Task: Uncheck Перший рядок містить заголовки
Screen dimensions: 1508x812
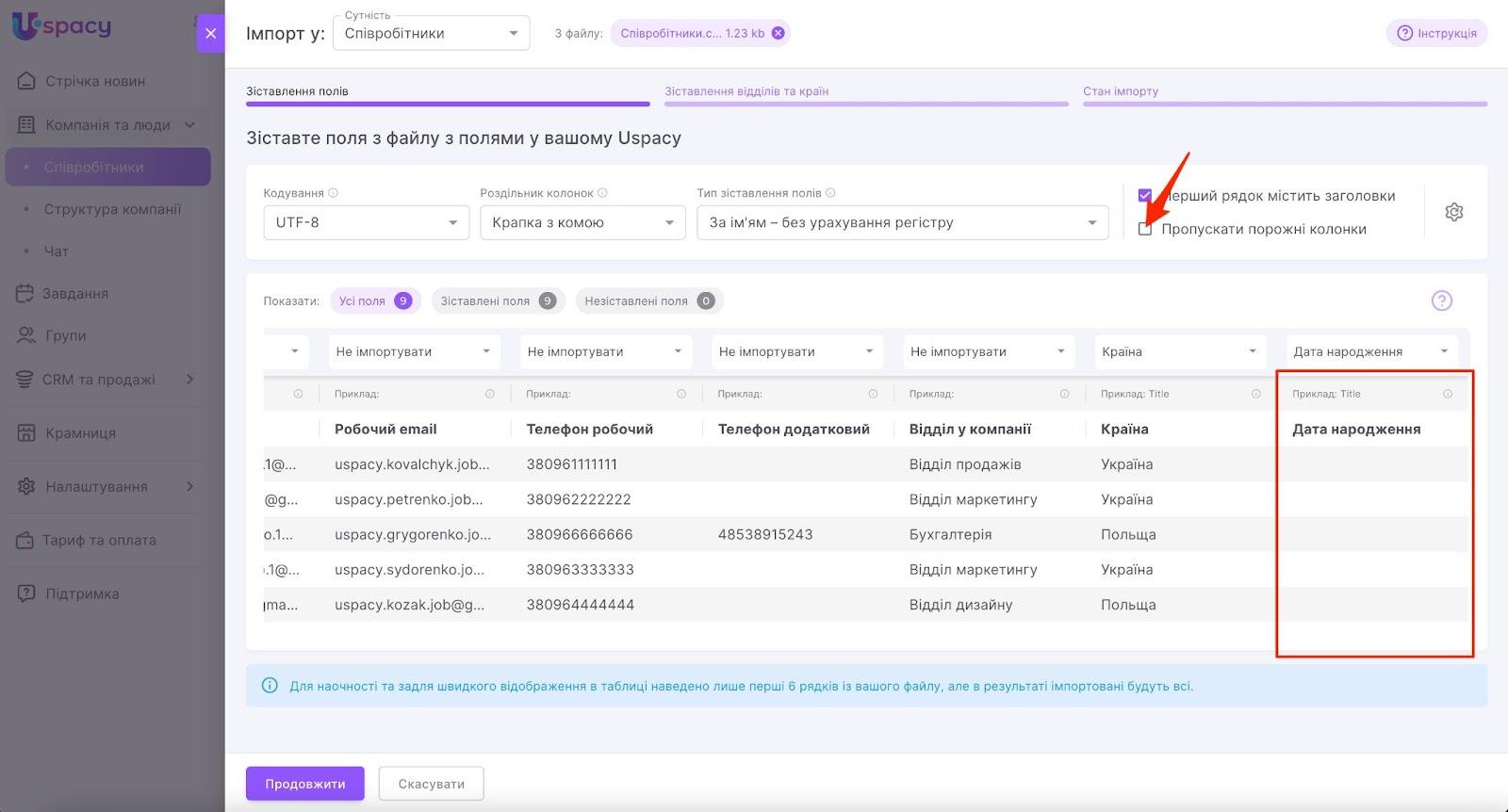Action: click(1145, 196)
